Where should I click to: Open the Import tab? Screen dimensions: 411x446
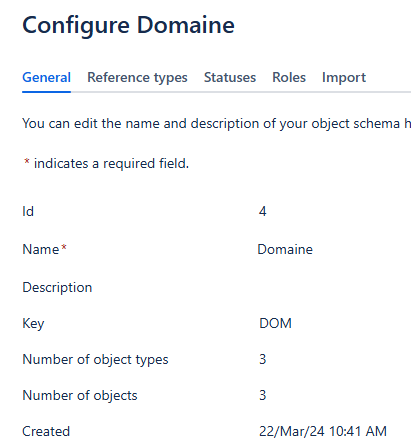[x=344, y=78]
